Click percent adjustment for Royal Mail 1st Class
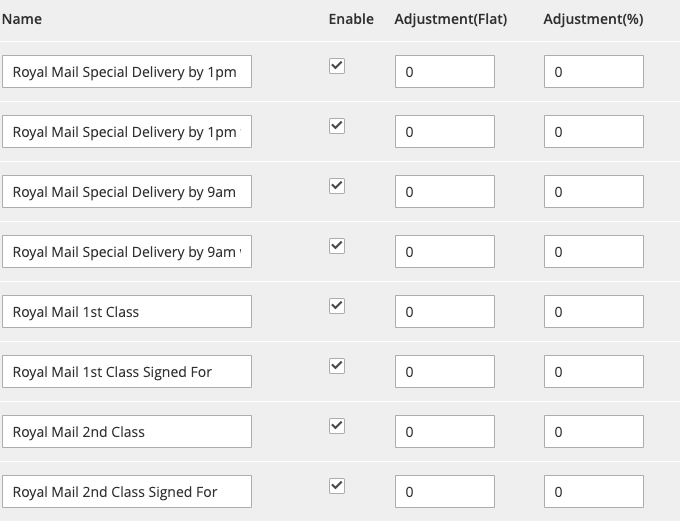This screenshot has width=680, height=522. (594, 312)
